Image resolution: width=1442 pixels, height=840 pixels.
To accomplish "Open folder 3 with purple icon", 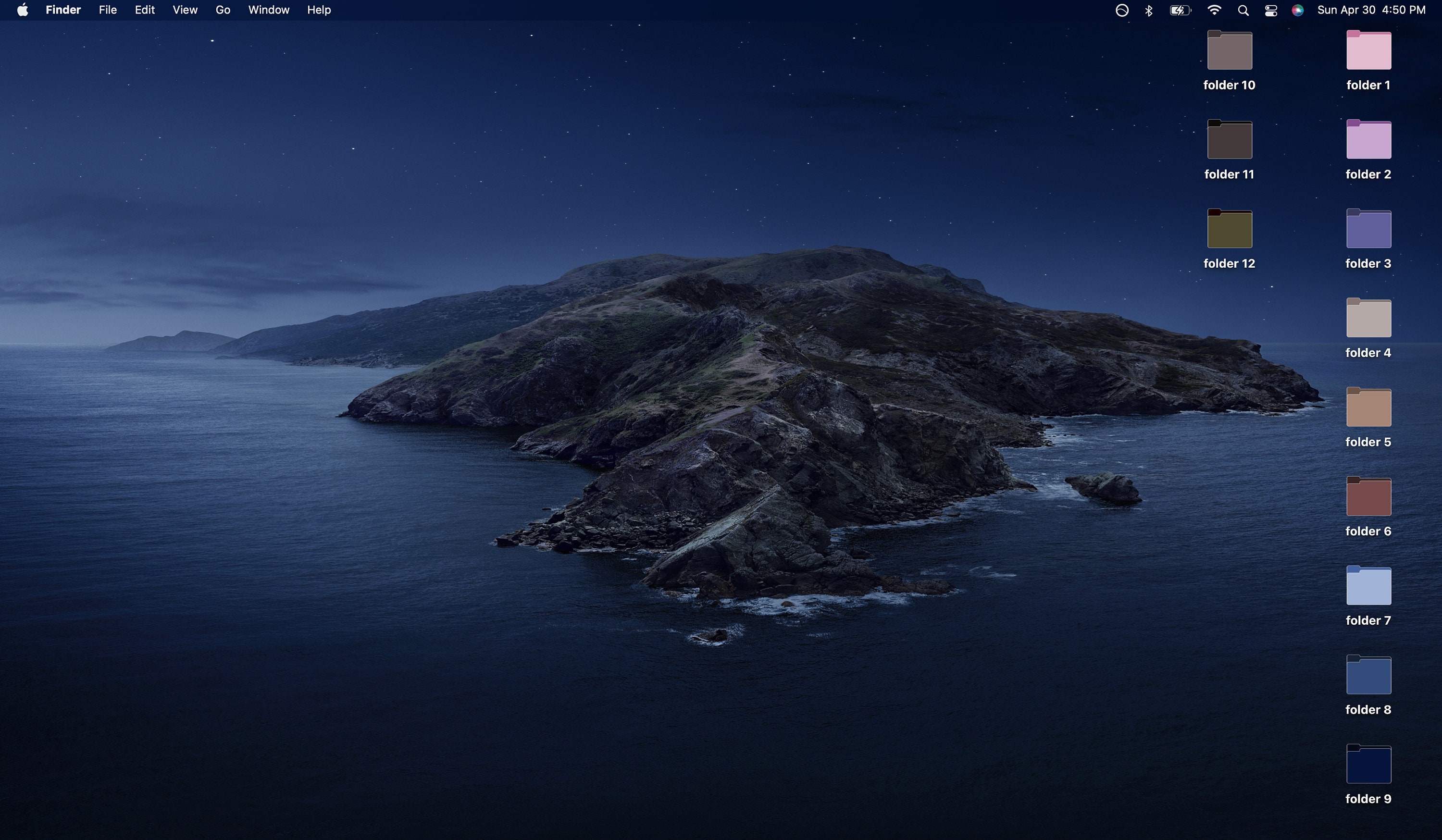I will (1368, 228).
